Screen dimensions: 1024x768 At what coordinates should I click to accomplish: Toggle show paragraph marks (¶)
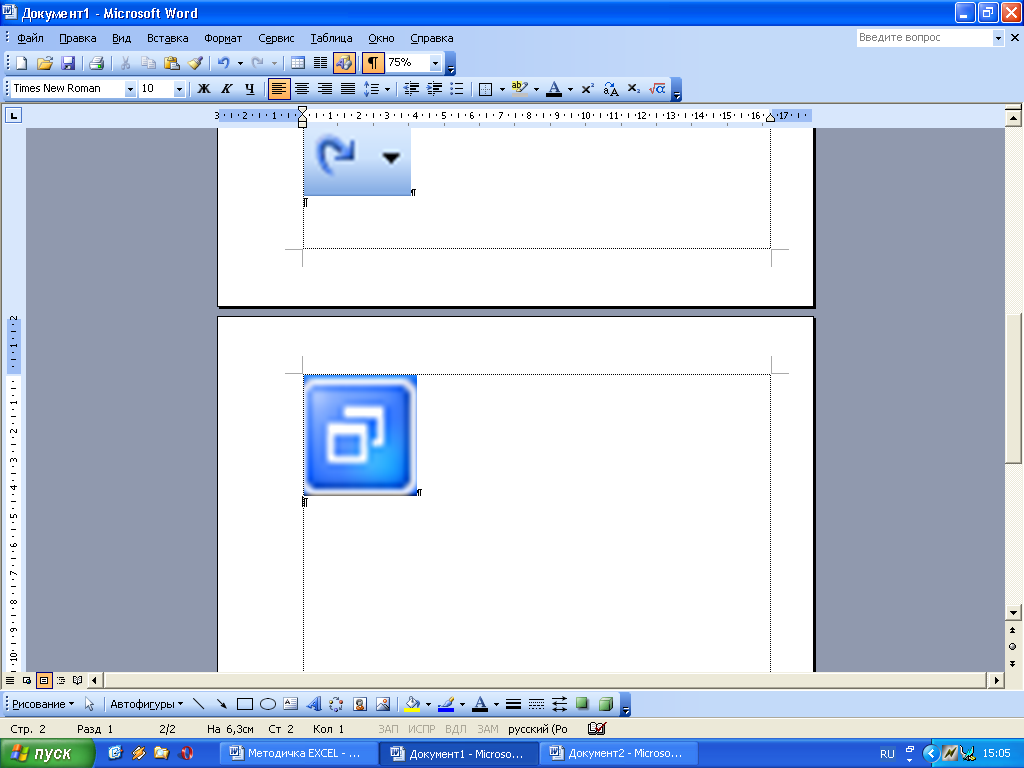(x=372, y=63)
